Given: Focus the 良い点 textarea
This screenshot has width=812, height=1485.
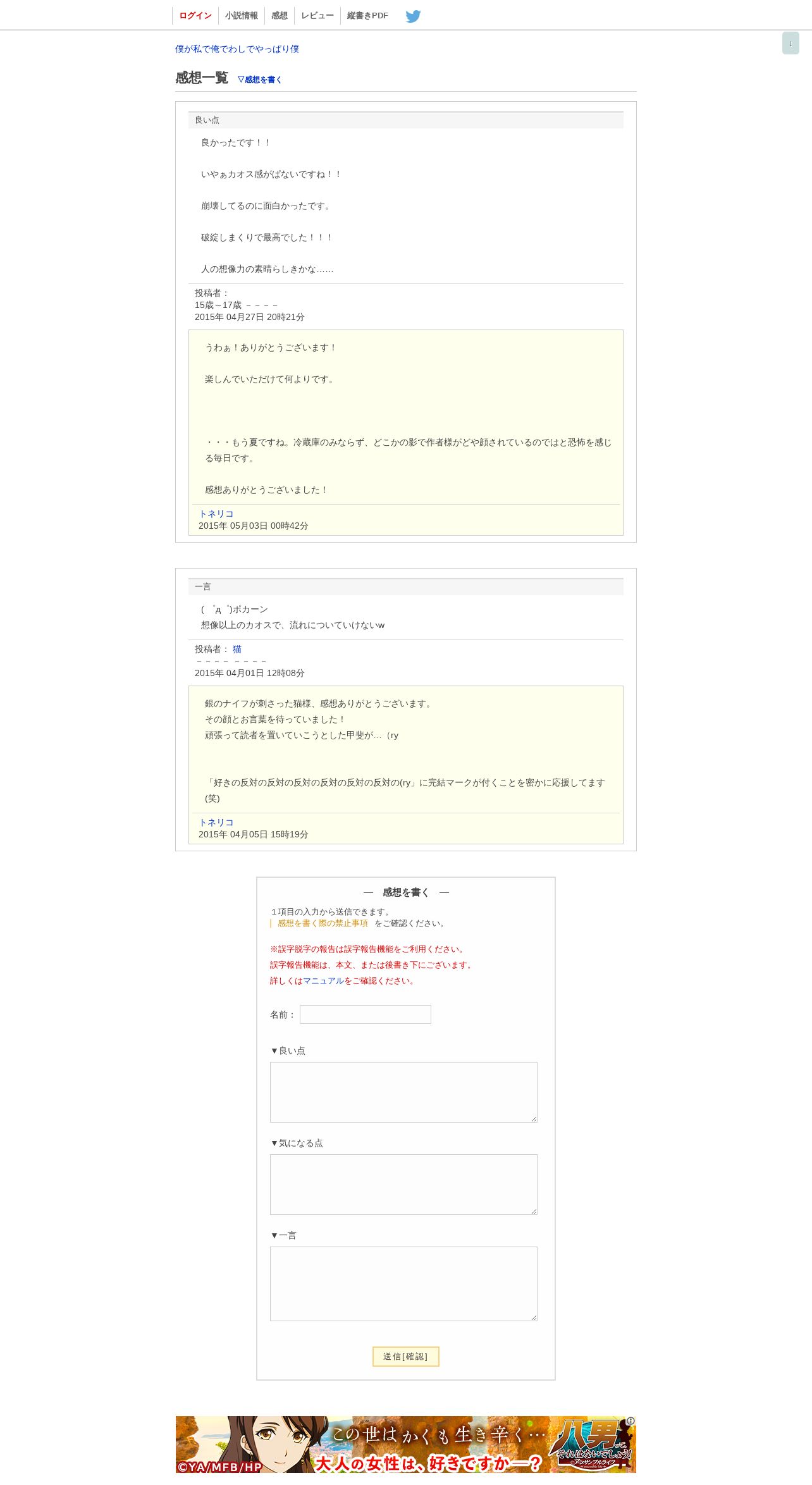Looking at the screenshot, I should 403,1092.
